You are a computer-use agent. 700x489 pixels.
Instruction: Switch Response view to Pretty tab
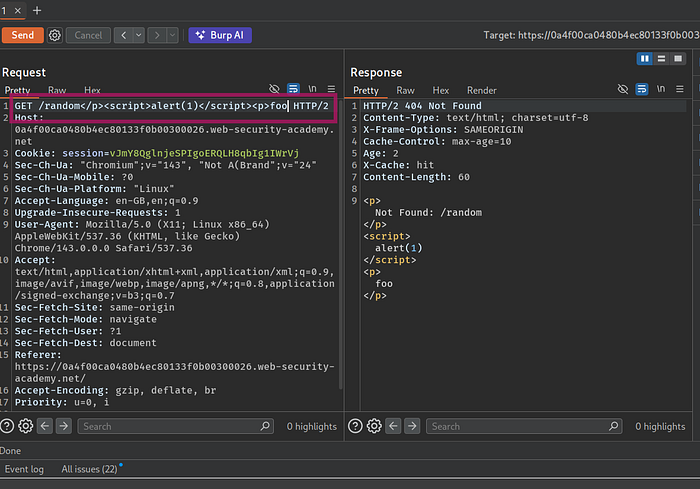coord(366,90)
